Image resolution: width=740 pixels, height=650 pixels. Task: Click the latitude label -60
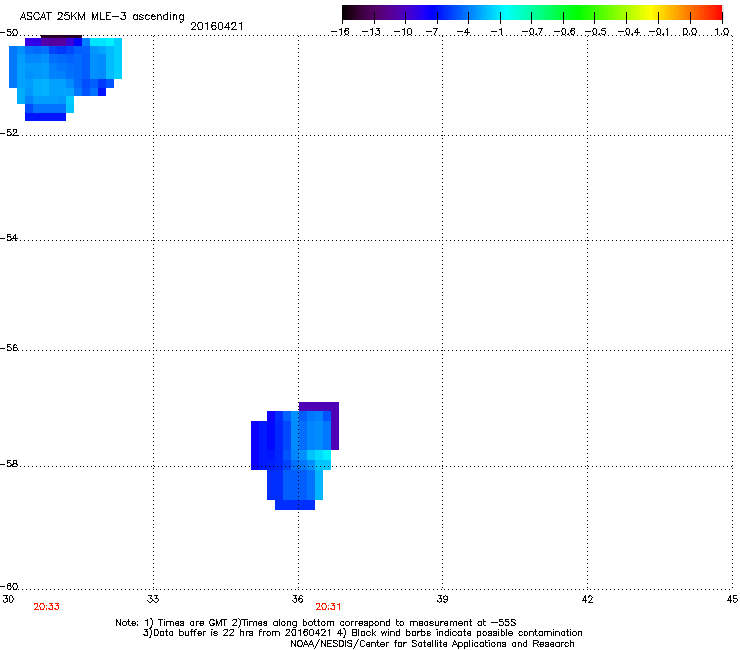[x=9, y=586]
